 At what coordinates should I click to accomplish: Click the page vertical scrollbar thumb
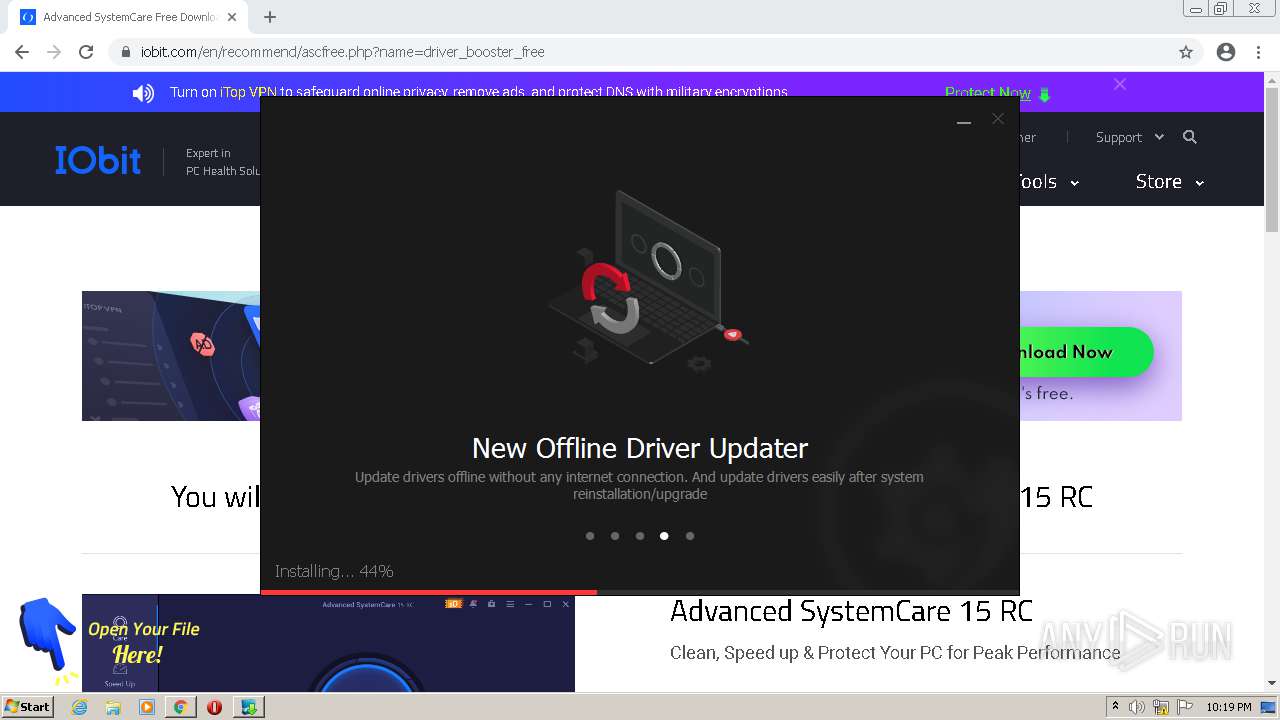tap(1272, 160)
